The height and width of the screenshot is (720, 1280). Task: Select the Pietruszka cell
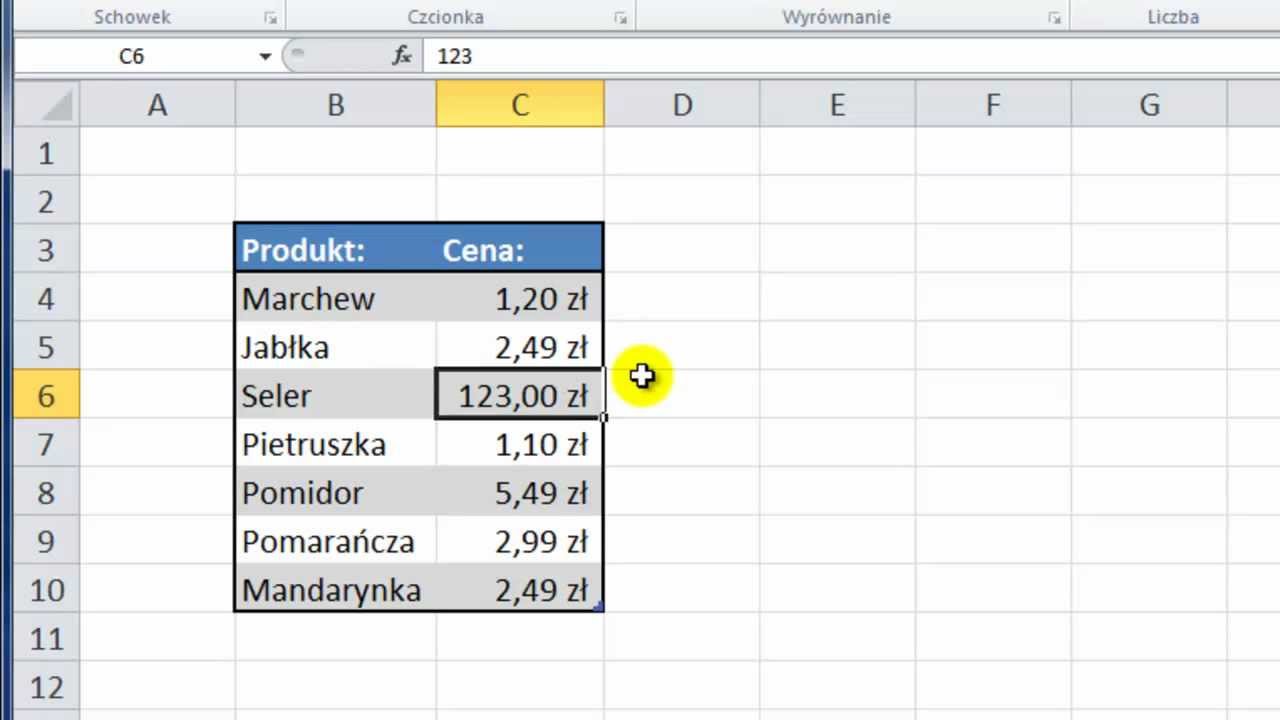(335, 443)
